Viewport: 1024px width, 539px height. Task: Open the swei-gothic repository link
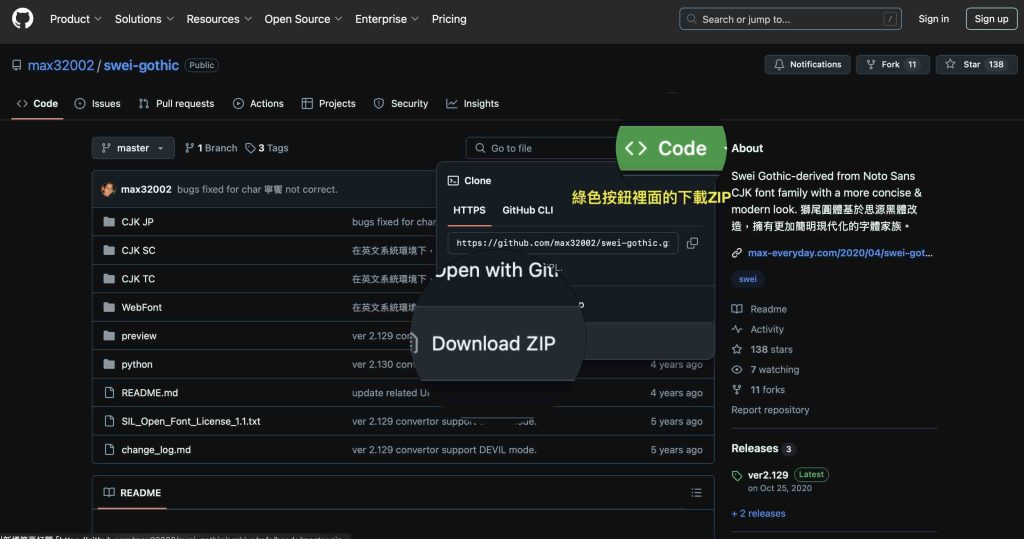[x=141, y=65]
